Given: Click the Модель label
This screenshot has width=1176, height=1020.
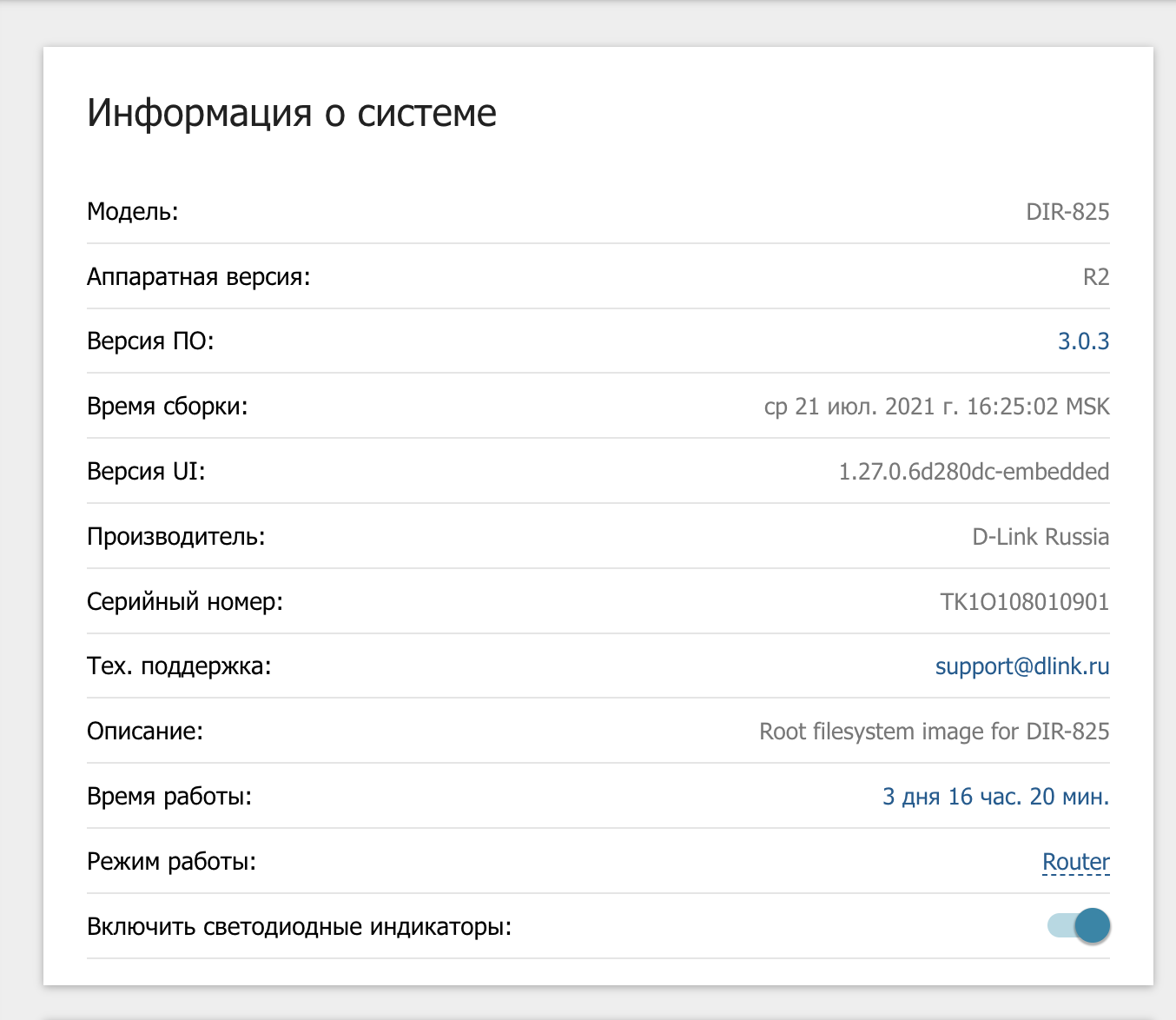Looking at the screenshot, I should pos(132,212).
